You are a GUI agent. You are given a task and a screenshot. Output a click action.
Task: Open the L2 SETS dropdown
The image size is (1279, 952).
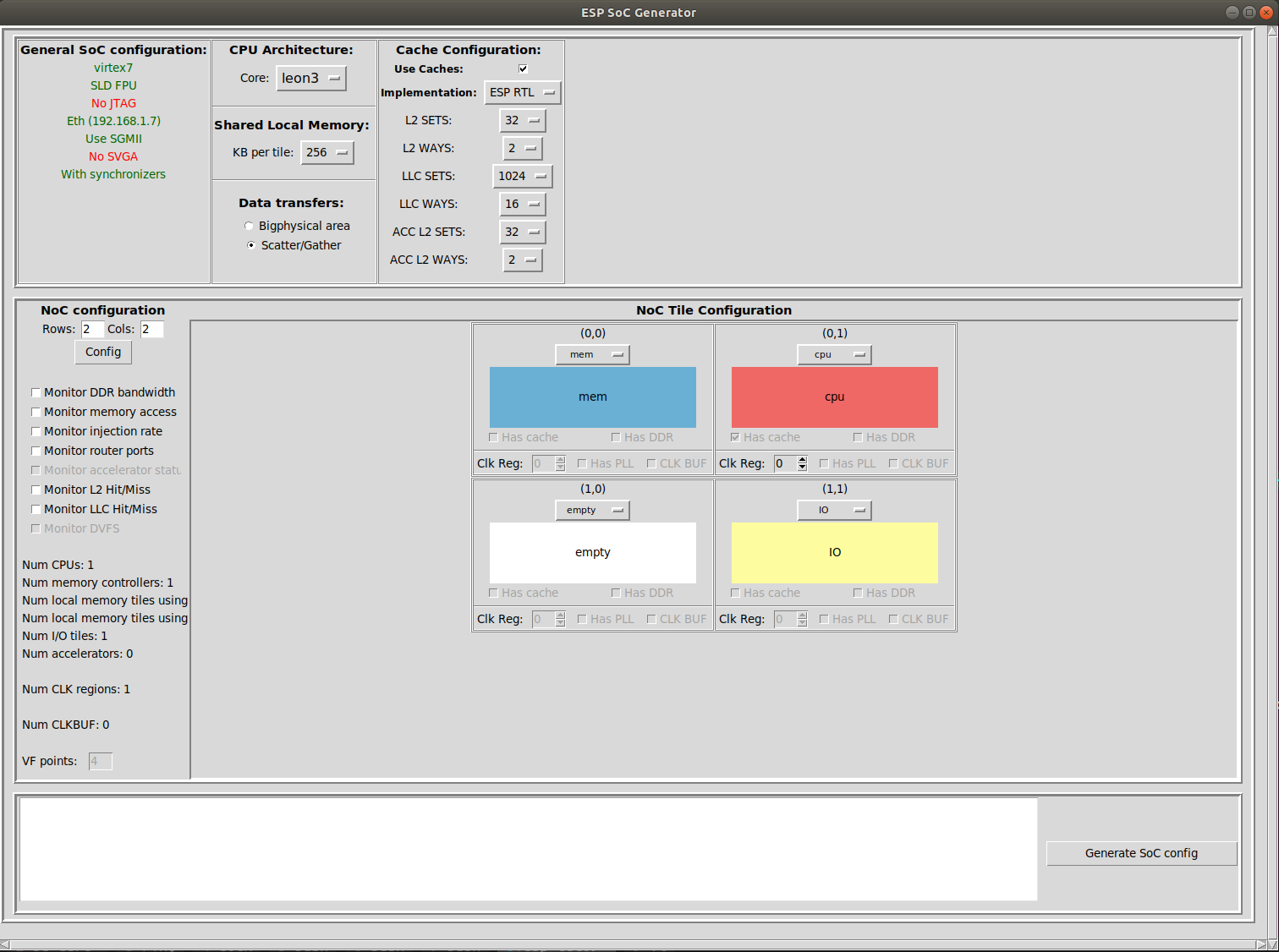522,120
